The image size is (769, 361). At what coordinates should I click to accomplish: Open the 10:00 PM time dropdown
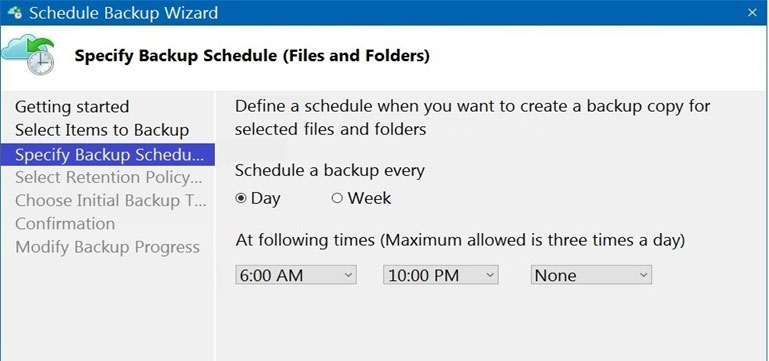(x=440, y=275)
